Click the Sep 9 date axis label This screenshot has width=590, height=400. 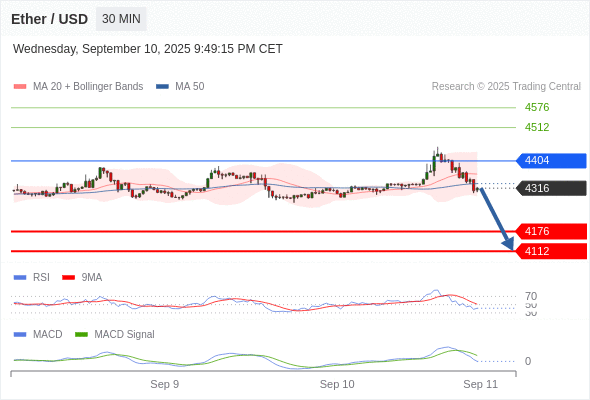tap(164, 384)
